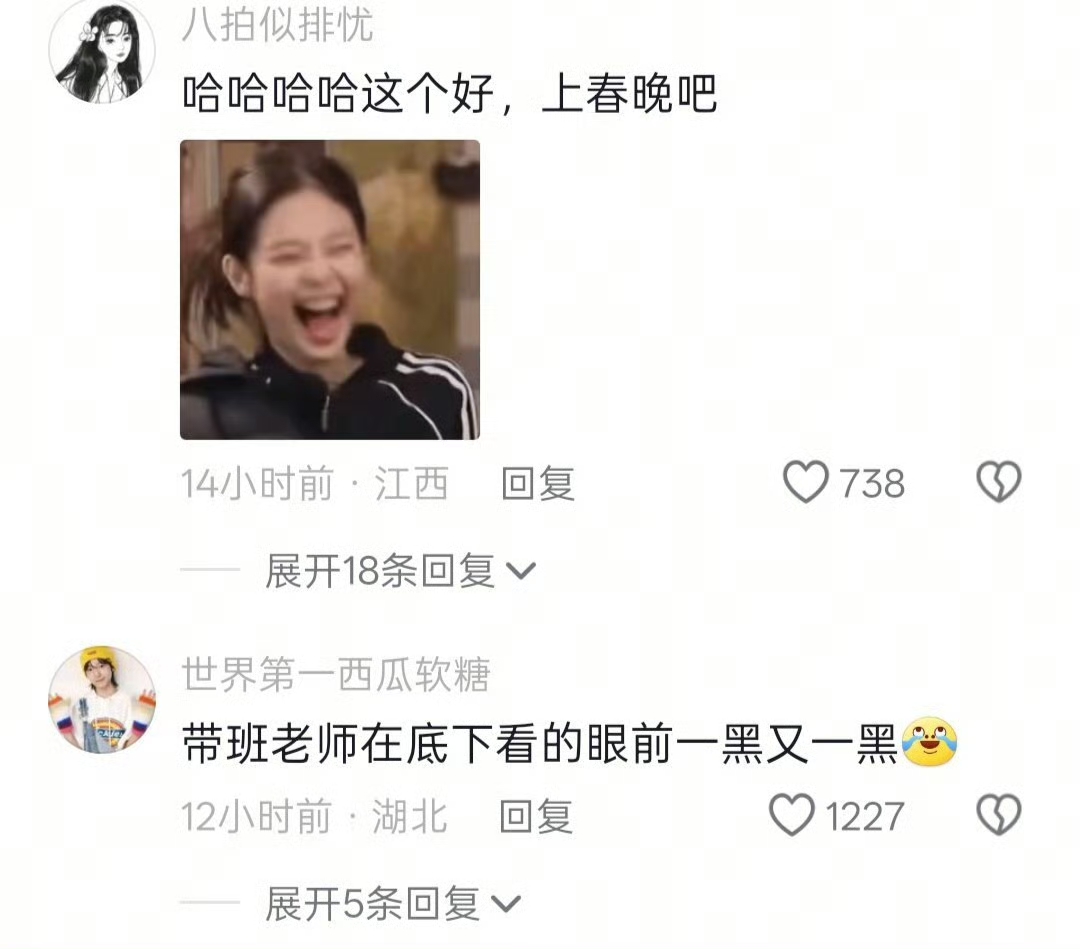This screenshot has height=949, width=1080.
Task: Click the 12小时前 · 湖北 timestamp
Action: (314, 816)
